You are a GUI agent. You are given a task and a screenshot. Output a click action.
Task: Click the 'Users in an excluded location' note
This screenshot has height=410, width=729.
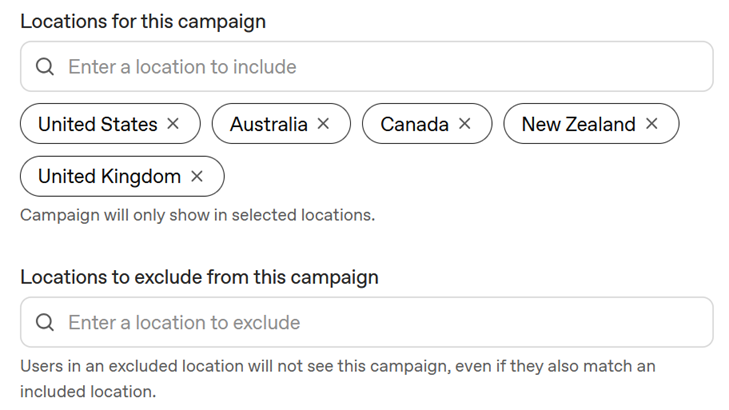click(338, 366)
